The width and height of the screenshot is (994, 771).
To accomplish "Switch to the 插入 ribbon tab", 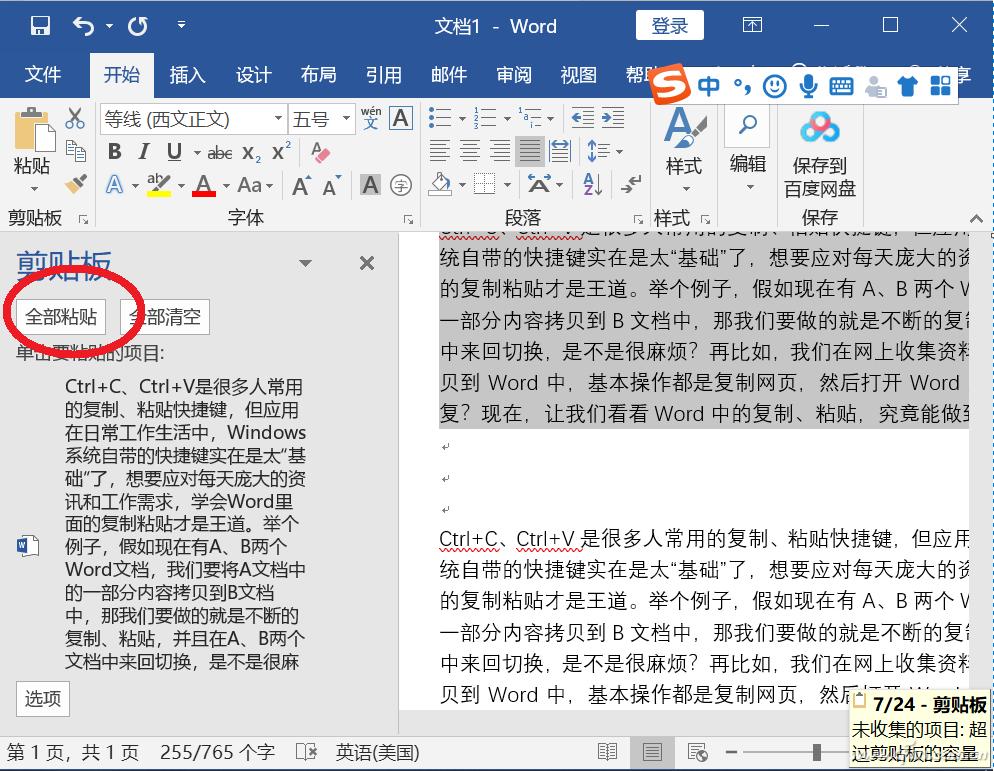I will point(187,74).
